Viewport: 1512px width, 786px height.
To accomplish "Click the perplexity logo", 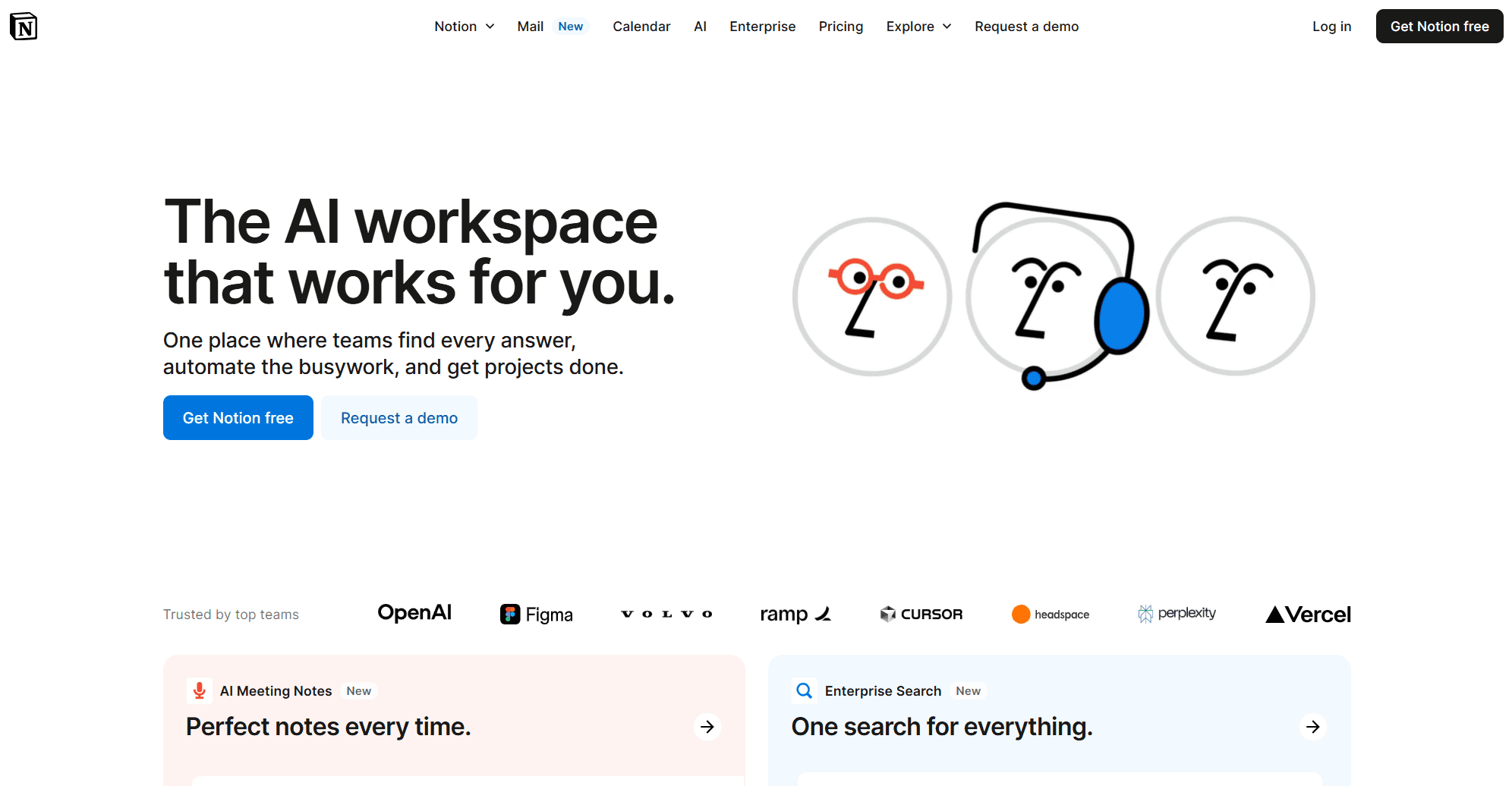I will click(1177, 614).
